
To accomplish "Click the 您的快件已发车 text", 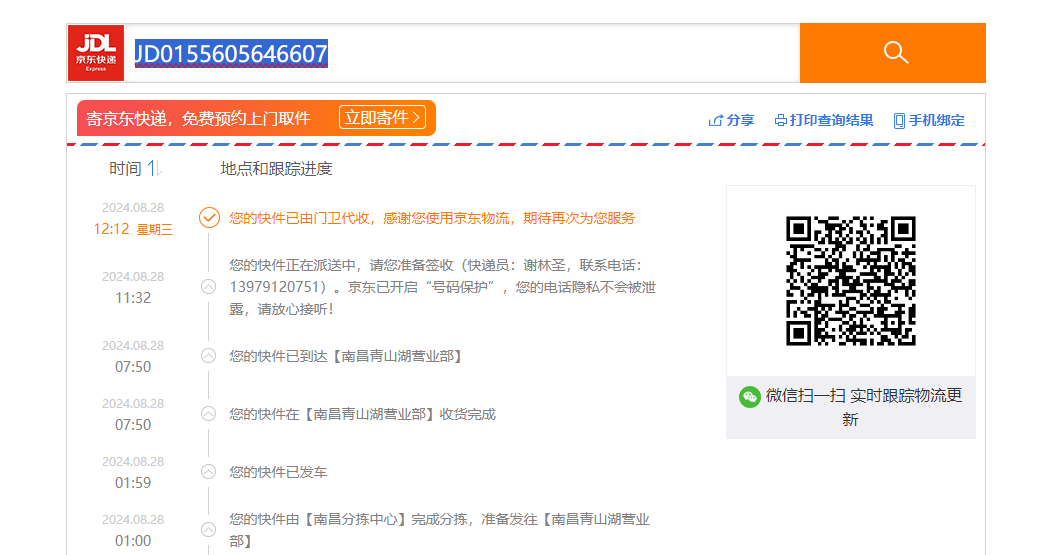I will [278, 472].
